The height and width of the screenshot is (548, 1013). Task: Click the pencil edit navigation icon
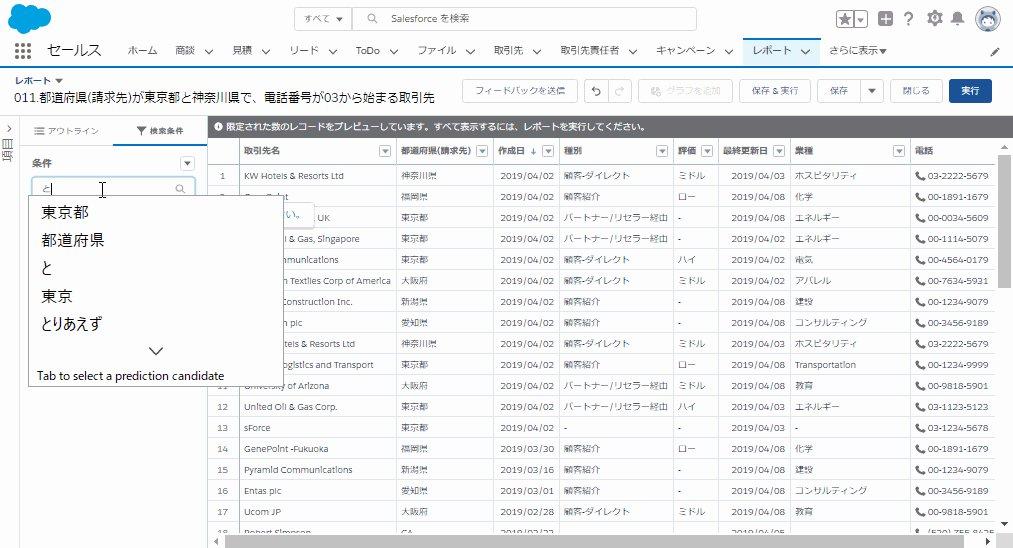(x=995, y=52)
